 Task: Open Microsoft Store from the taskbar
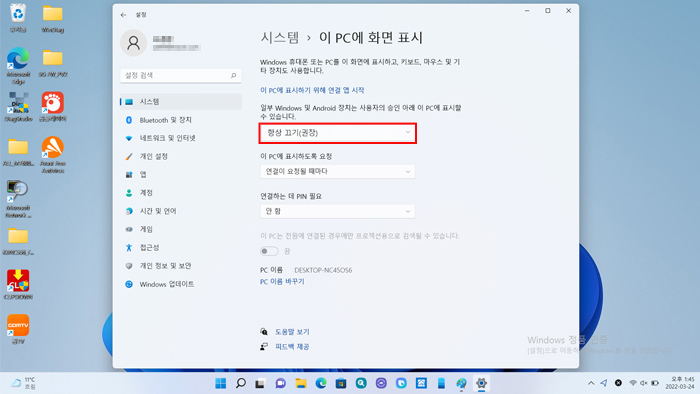point(341,383)
